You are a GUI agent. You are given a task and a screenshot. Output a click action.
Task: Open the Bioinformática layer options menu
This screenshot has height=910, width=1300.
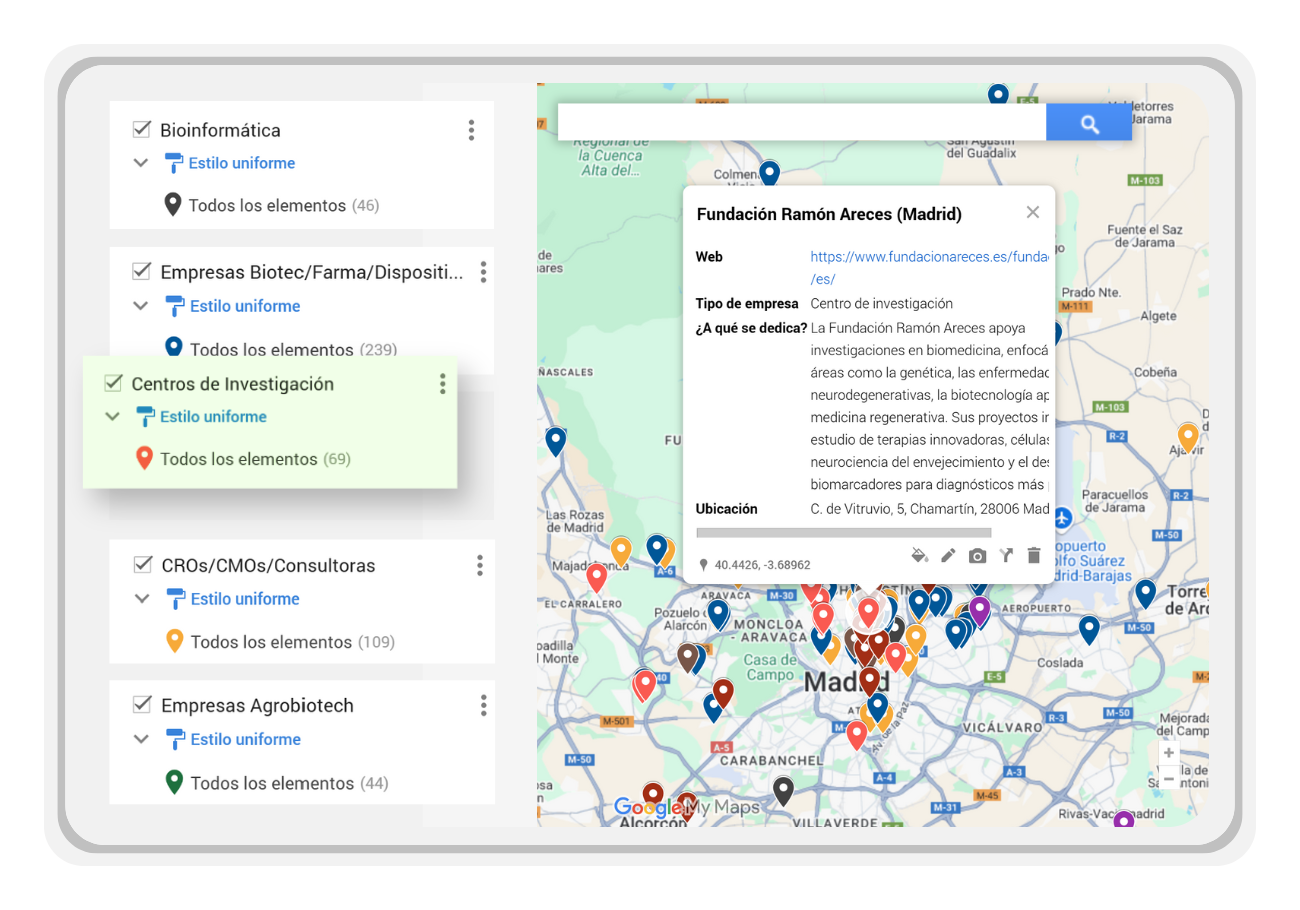471,130
